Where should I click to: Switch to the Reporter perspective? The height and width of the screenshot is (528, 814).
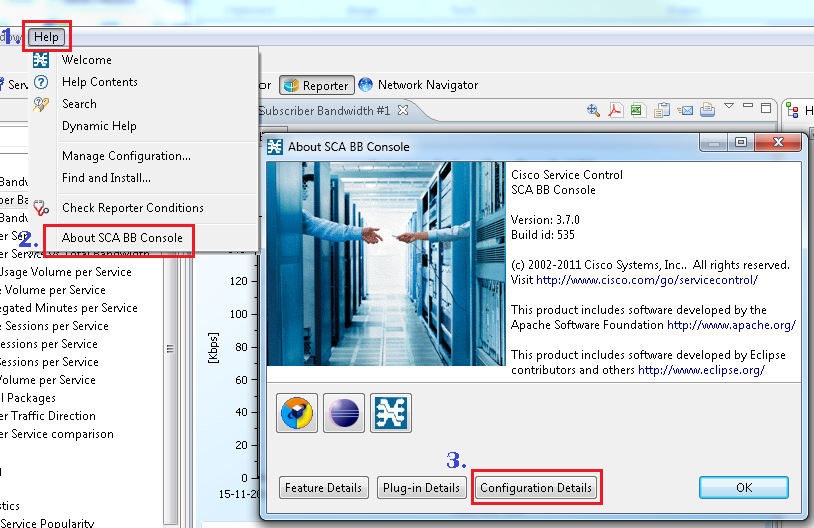click(317, 85)
